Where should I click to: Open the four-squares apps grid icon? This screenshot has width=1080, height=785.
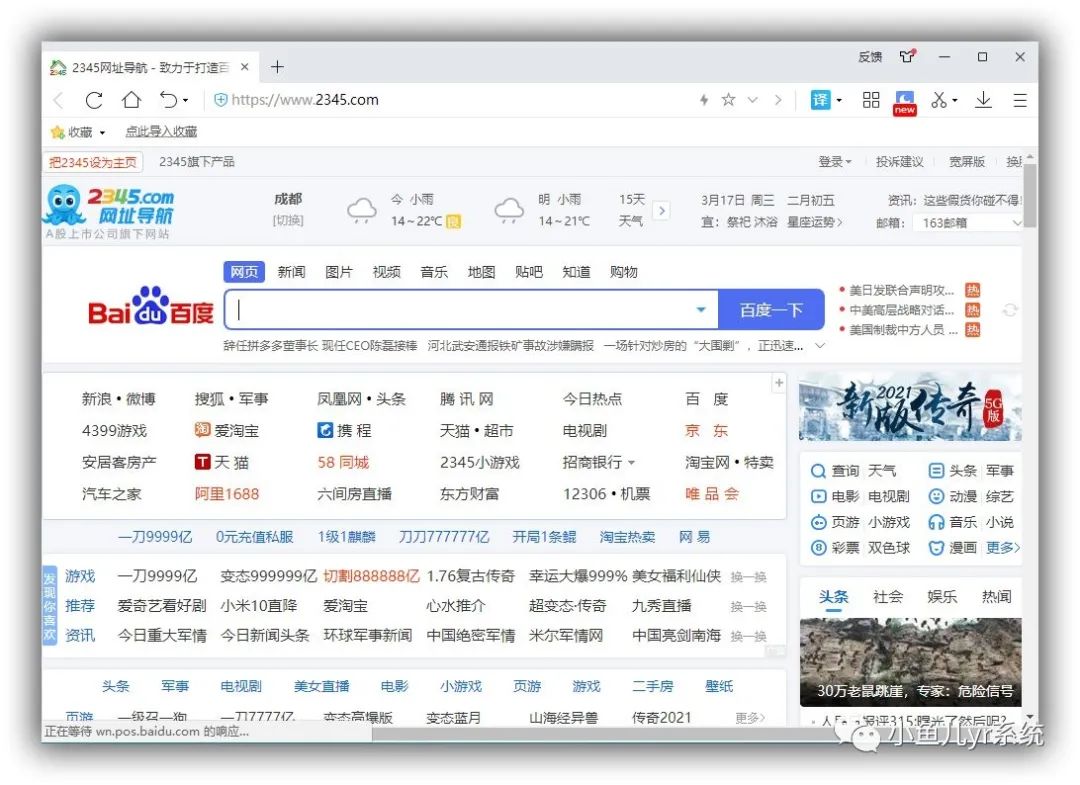(871, 100)
